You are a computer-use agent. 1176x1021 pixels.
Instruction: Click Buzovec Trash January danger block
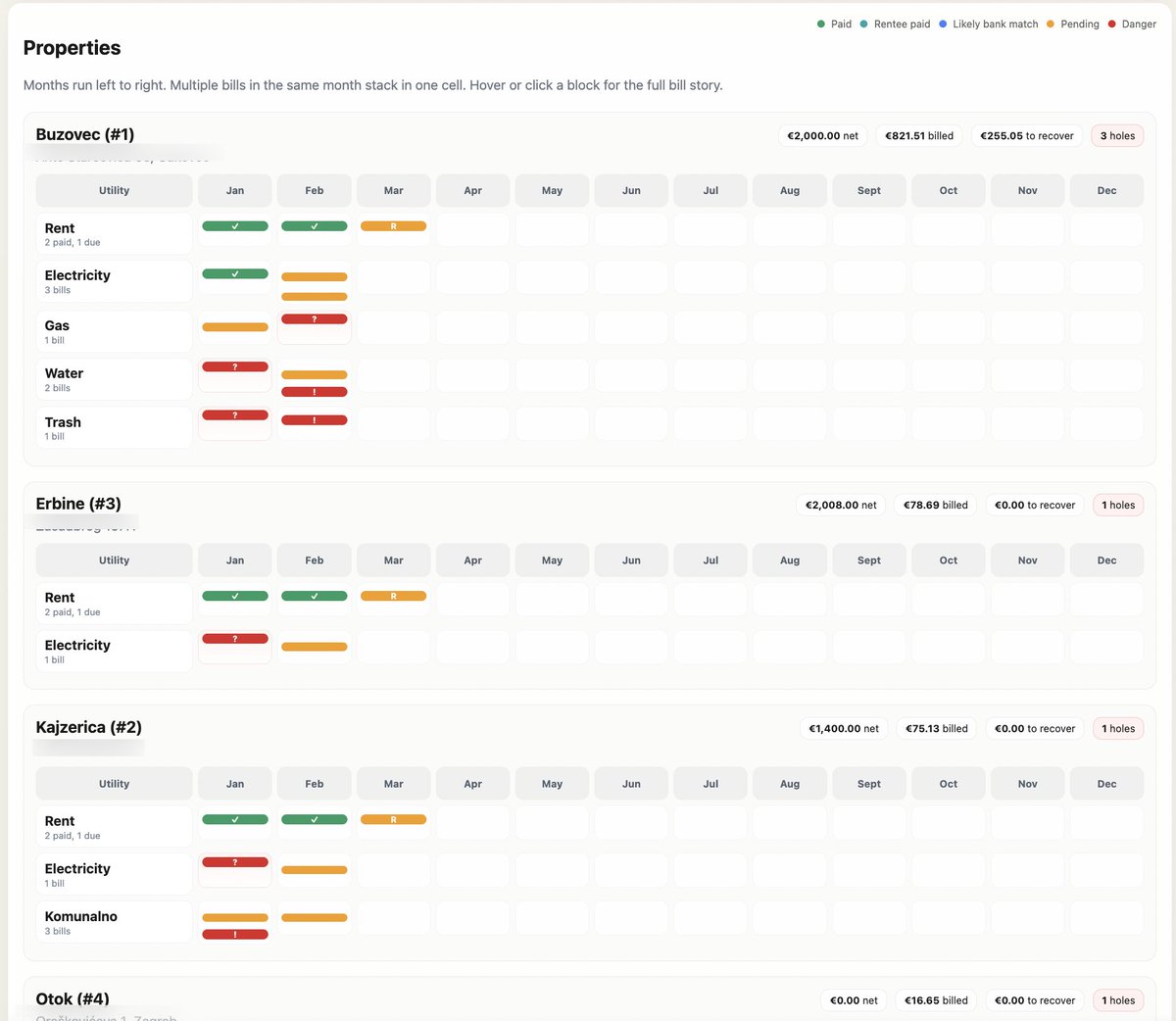pos(235,415)
